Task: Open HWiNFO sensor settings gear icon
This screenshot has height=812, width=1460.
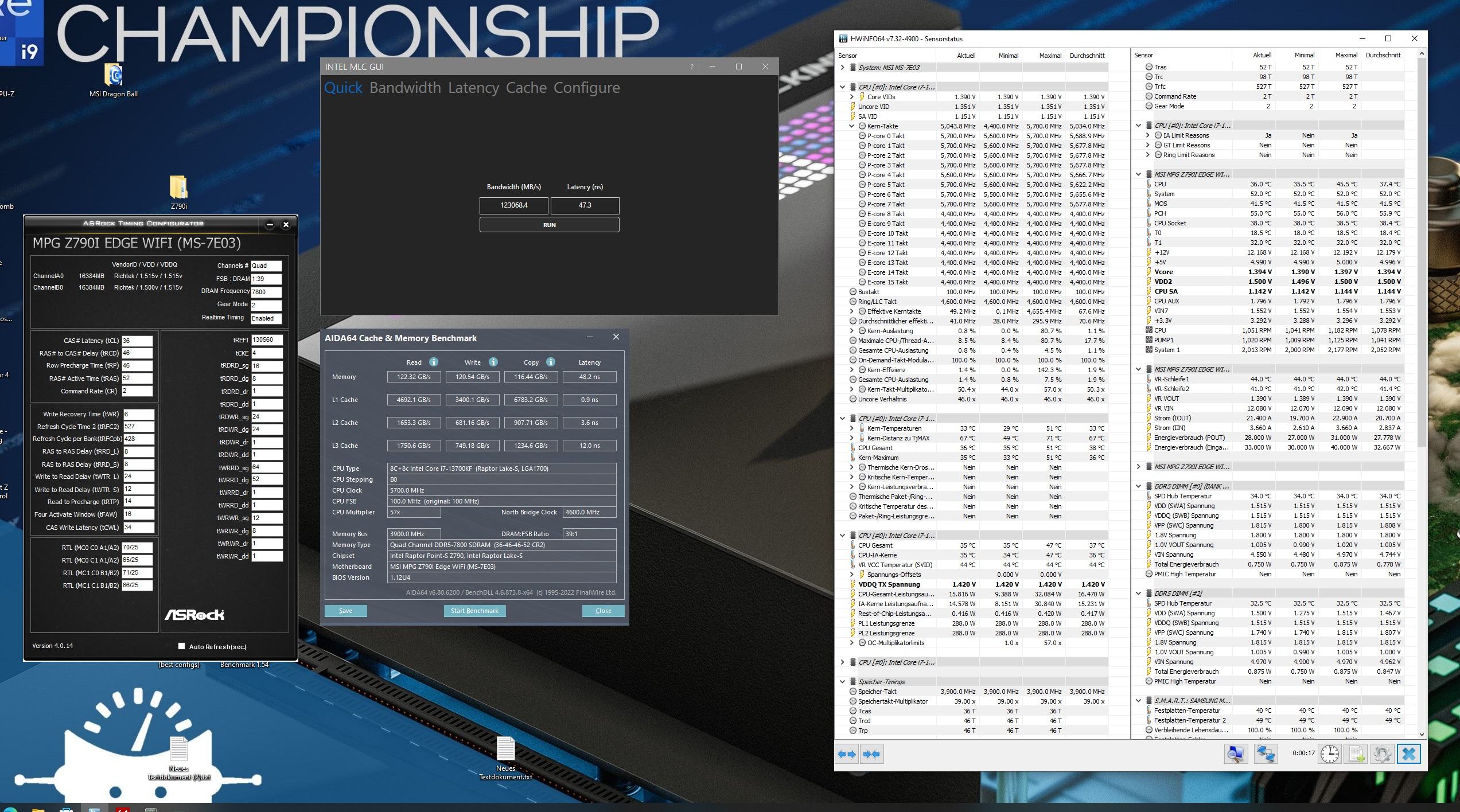Action: [1381, 754]
